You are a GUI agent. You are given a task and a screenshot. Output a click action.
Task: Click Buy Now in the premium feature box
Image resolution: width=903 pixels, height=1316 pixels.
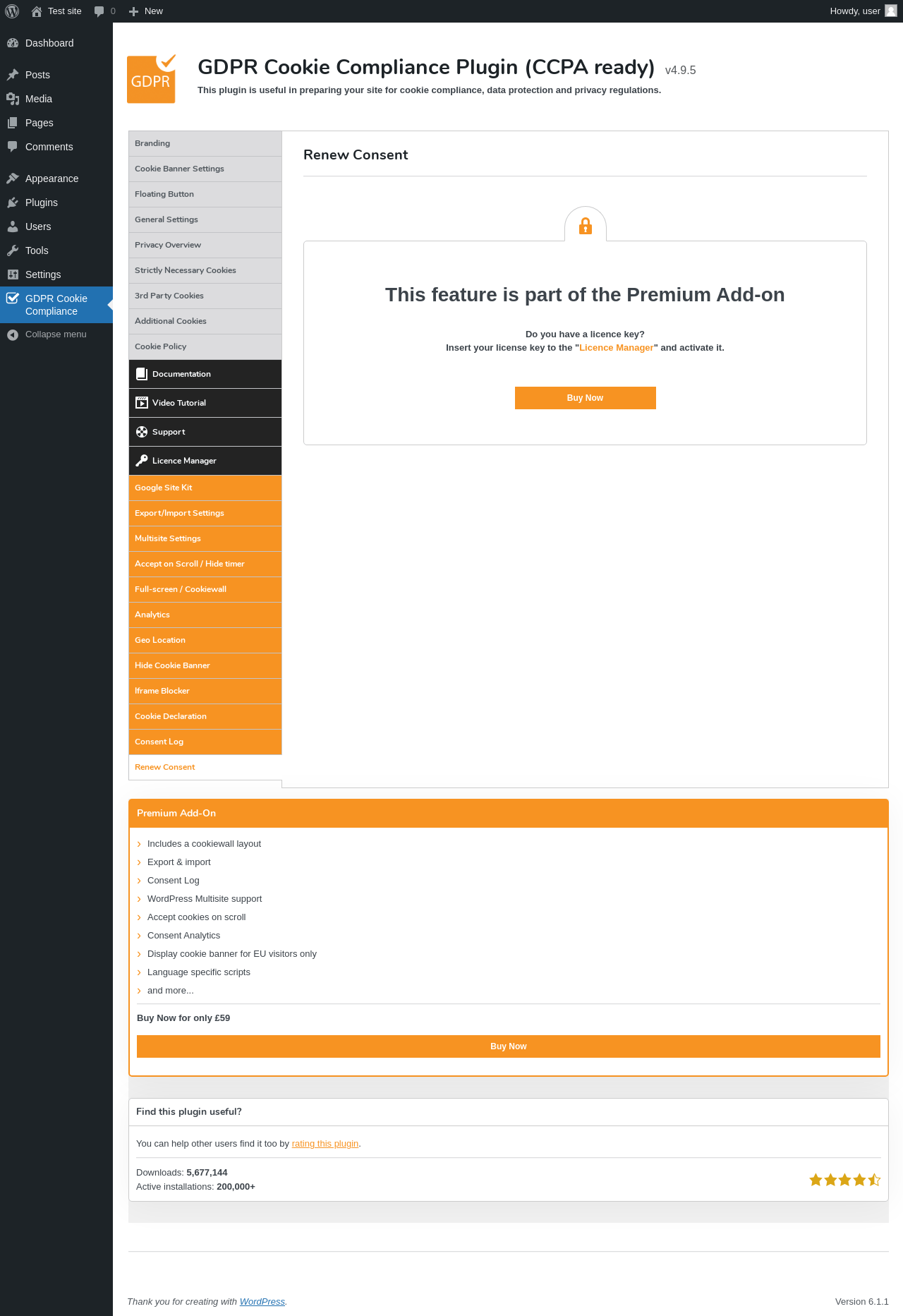586,398
